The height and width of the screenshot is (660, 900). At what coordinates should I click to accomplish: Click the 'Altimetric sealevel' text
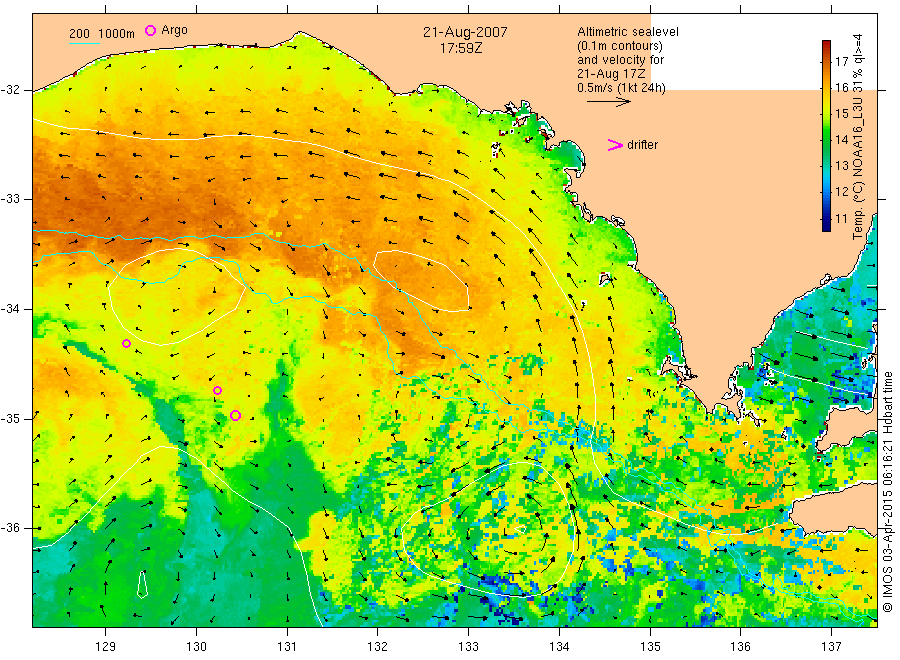point(627,32)
